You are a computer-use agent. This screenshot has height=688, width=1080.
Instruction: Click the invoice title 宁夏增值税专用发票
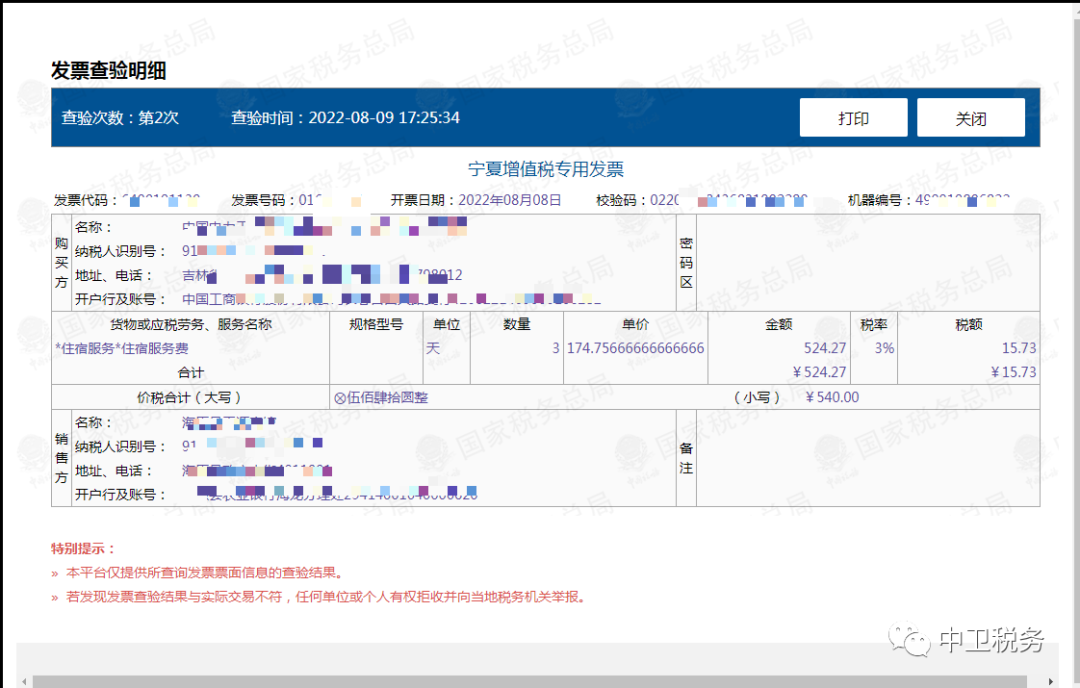point(546,169)
